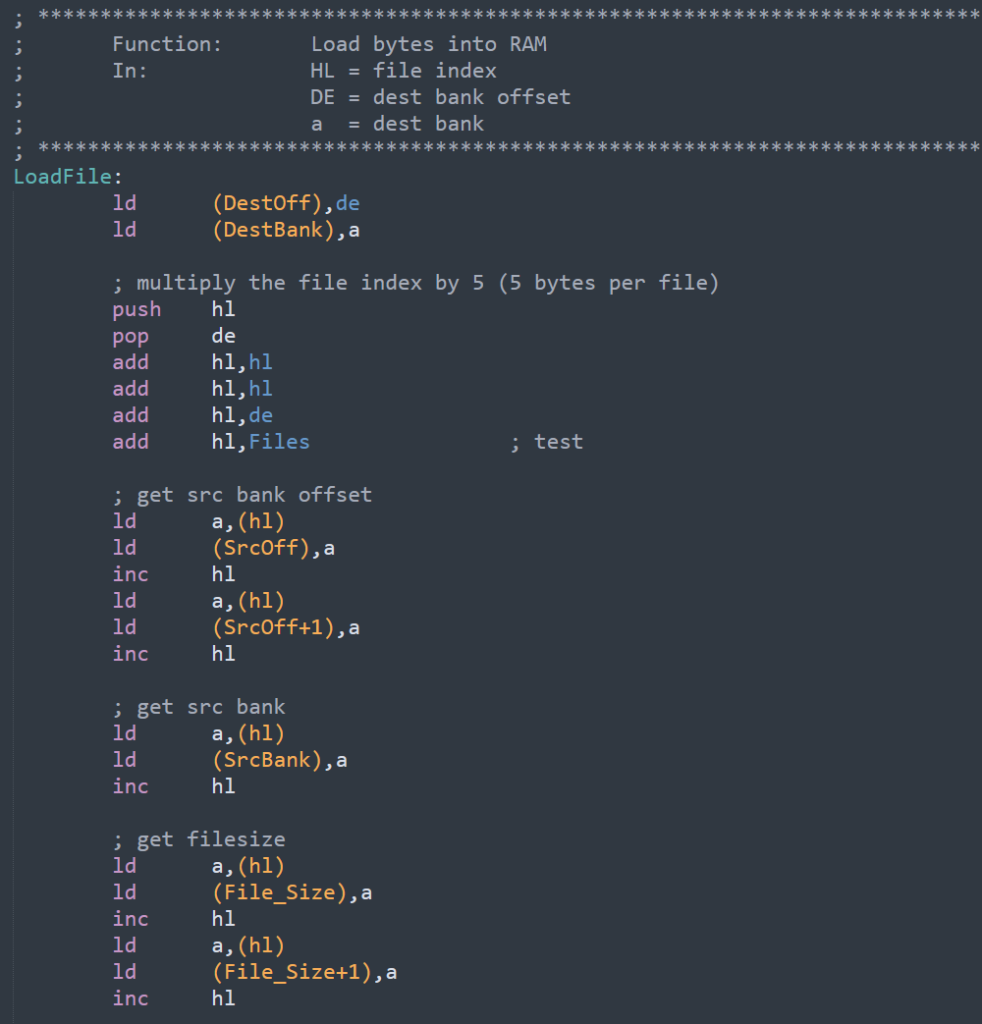The image size is (982, 1024).
Task: Click the 'multiply the file index' comment
Action: coord(415,283)
